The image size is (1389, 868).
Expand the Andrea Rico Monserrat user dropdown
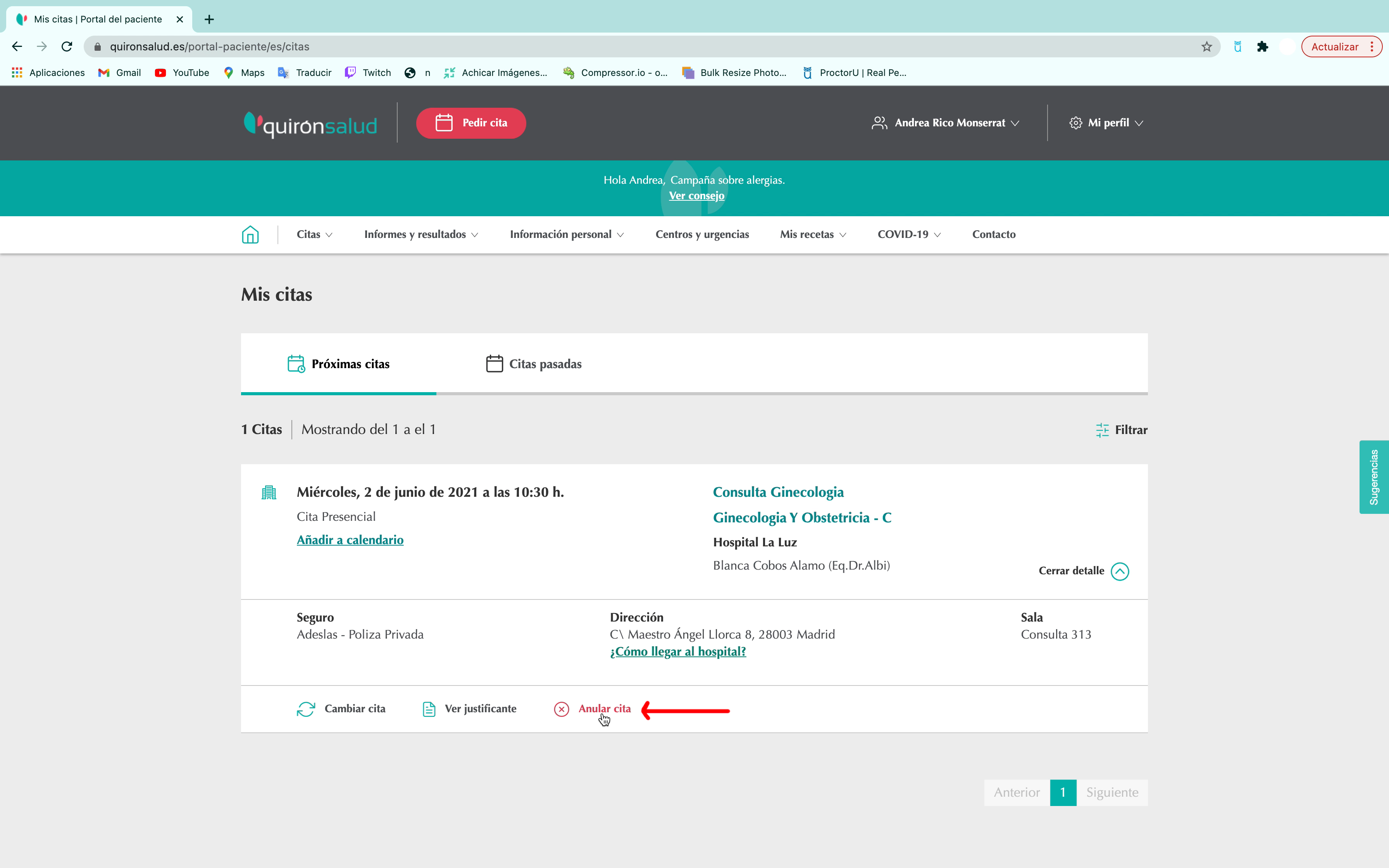click(x=946, y=123)
